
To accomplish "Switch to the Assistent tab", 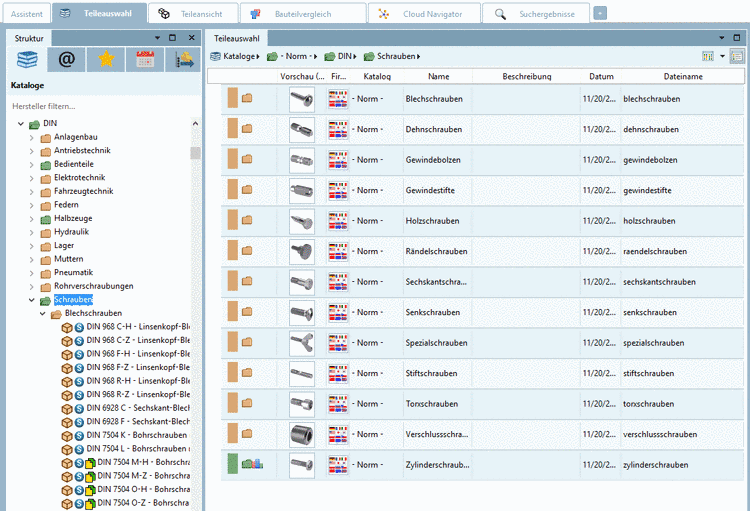I will tap(26, 14).
